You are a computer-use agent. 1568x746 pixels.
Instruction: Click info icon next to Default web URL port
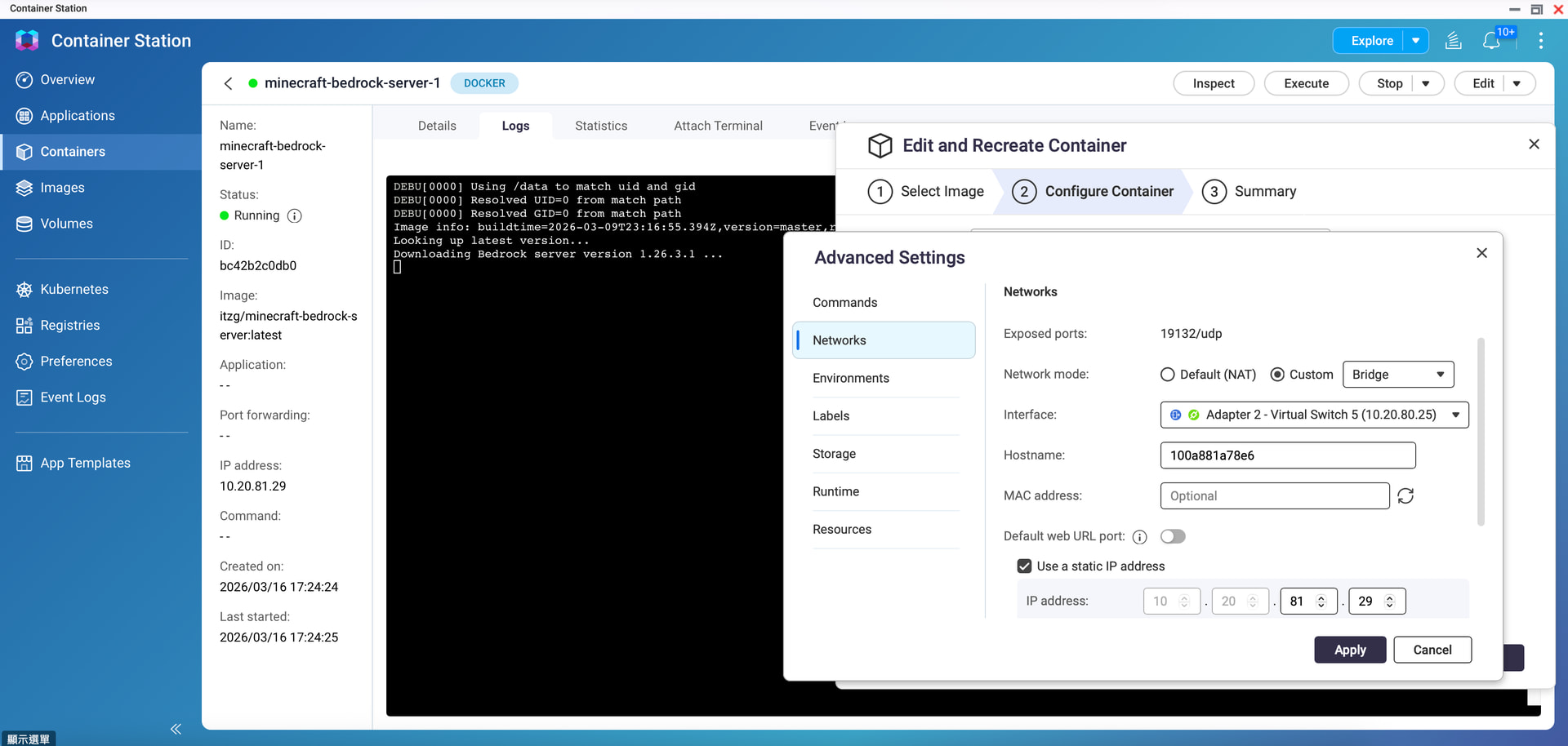[x=1140, y=537]
